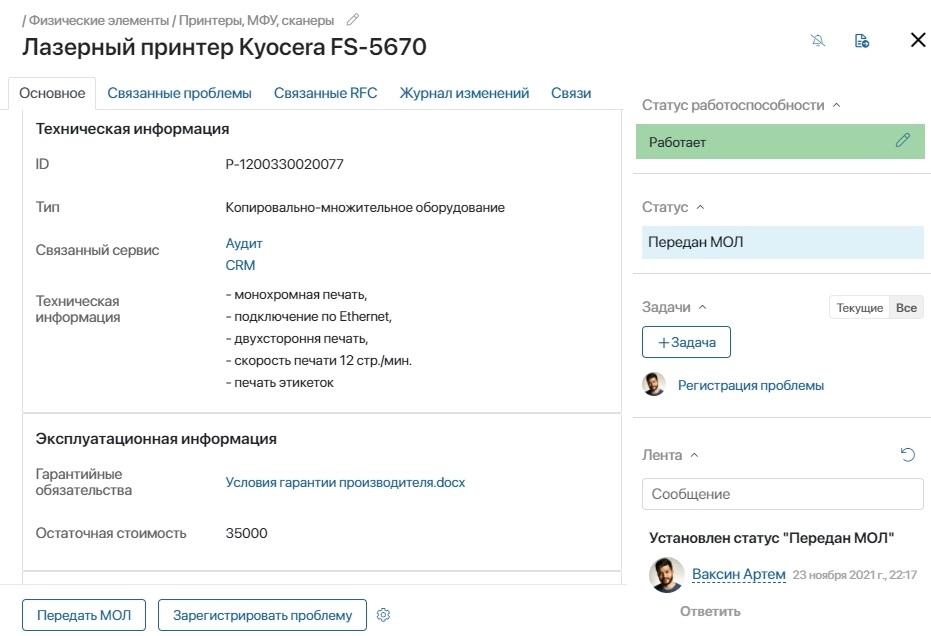Click the document export icon in header
This screenshot has width=931, height=636.
(862, 40)
